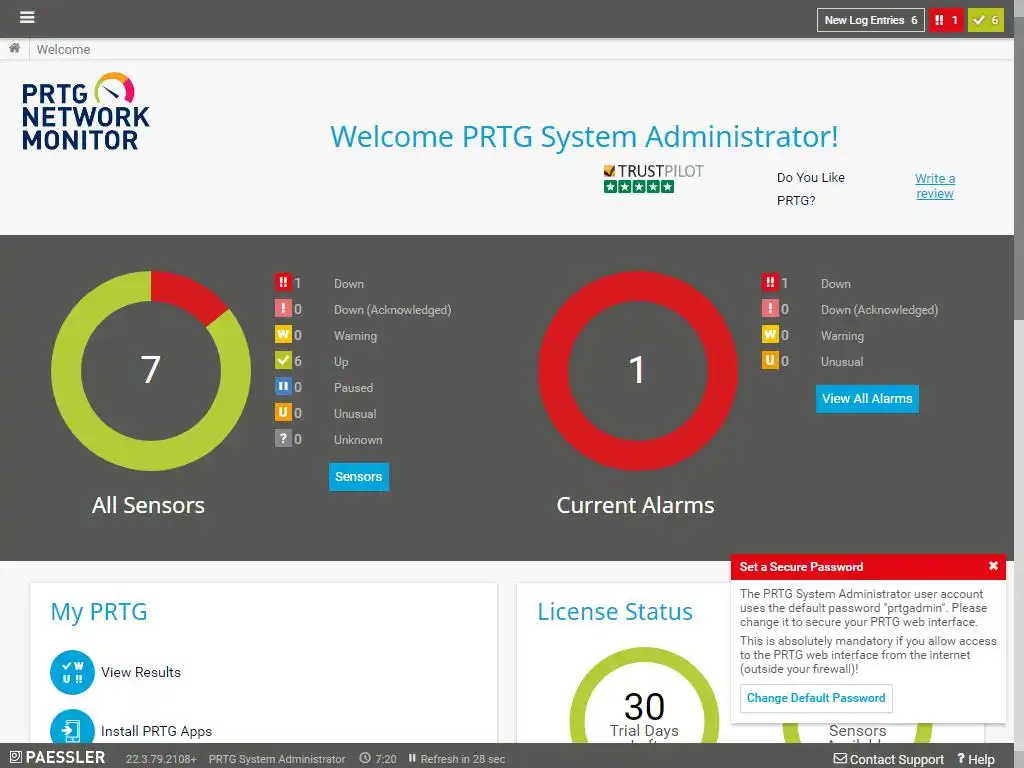Follow the Write a review link

[935, 186]
